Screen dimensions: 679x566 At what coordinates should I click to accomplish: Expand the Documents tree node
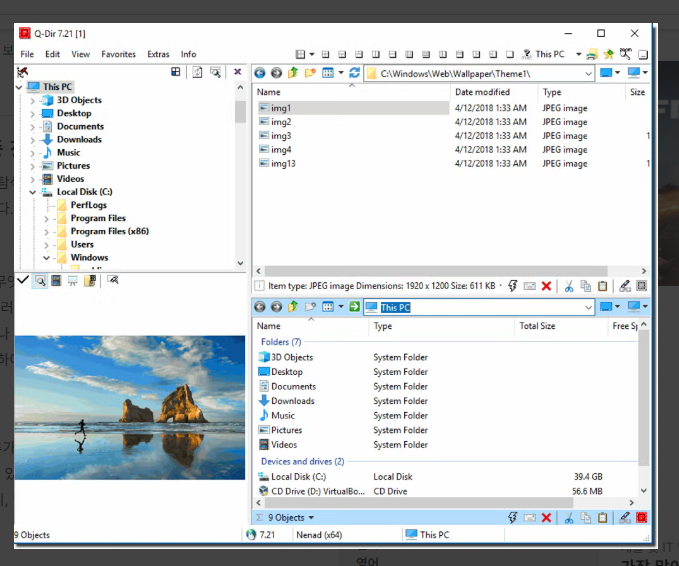click(x=32, y=127)
